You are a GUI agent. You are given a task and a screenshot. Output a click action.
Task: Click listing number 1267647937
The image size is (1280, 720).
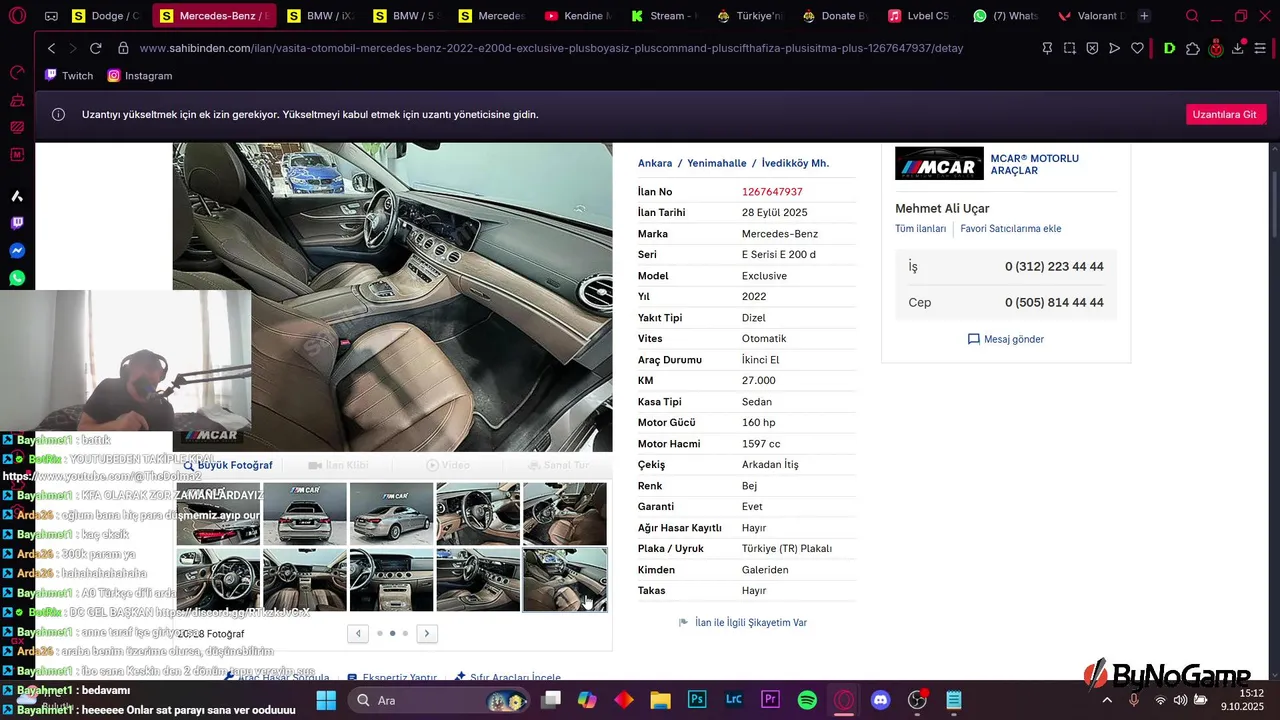pos(772,192)
